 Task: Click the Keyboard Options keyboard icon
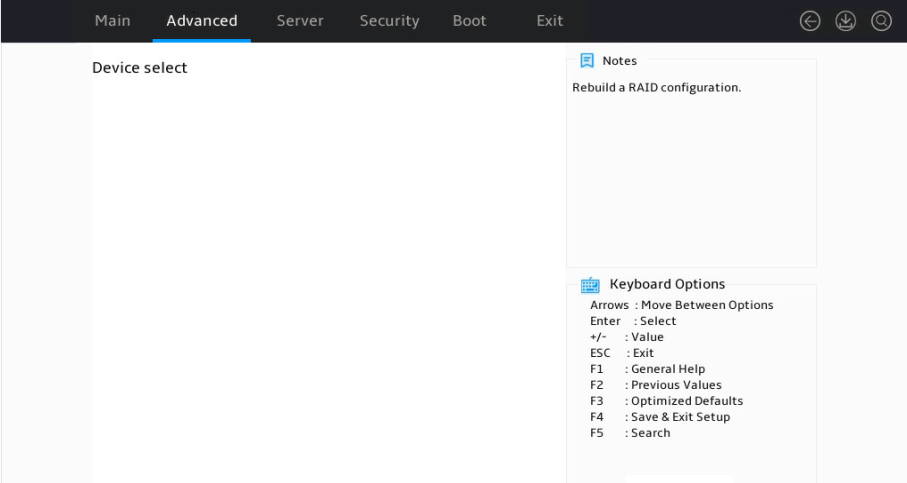tap(590, 285)
